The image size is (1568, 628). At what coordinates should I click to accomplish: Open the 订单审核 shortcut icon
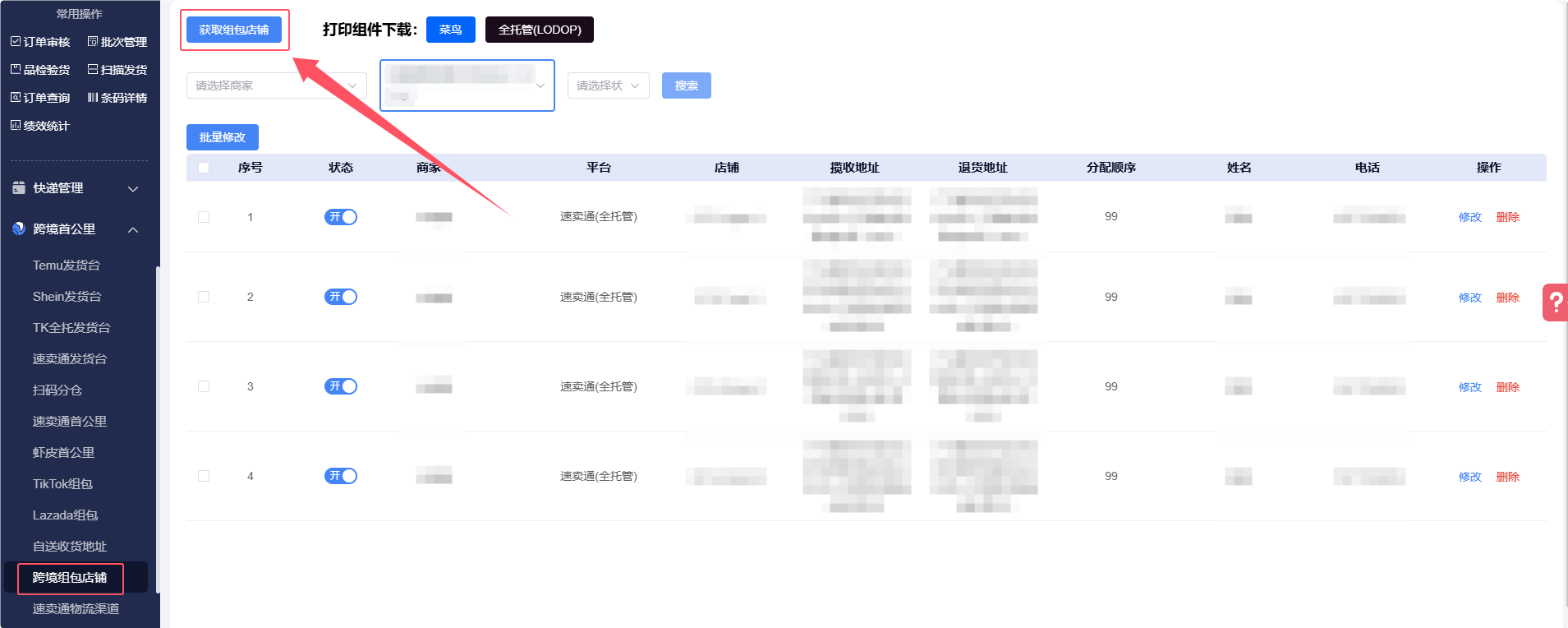click(16, 41)
